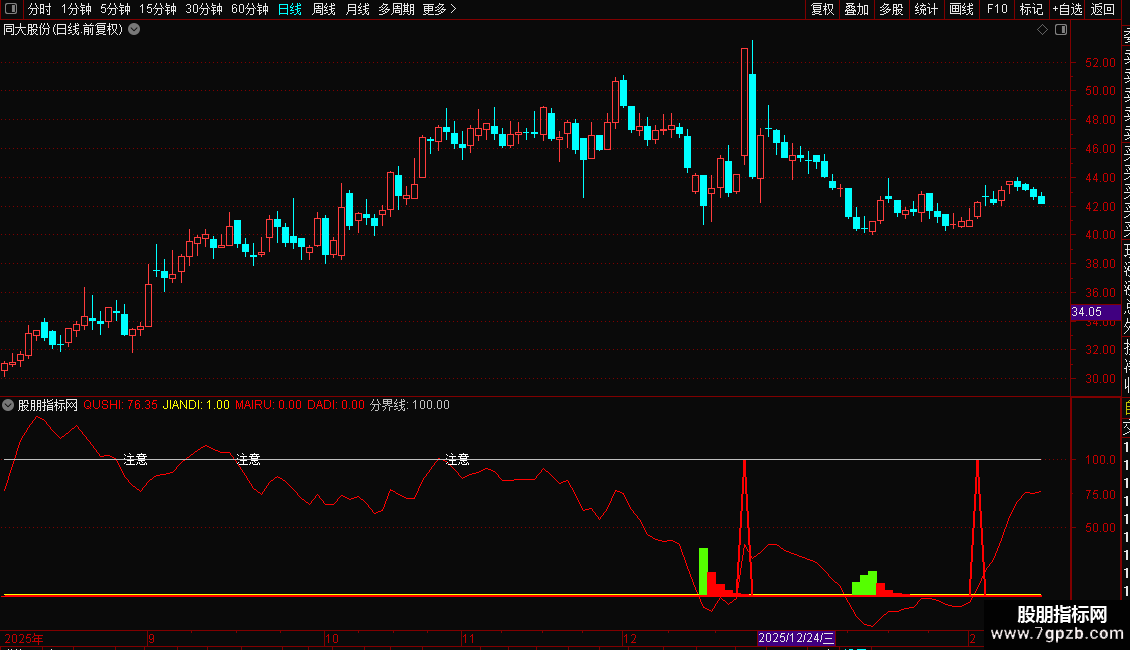Open the F10 company info
1130x650 pixels.
point(997,9)
